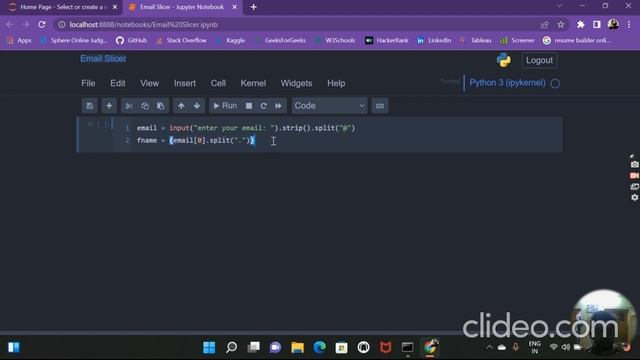Copy selected cells icon

145,106
